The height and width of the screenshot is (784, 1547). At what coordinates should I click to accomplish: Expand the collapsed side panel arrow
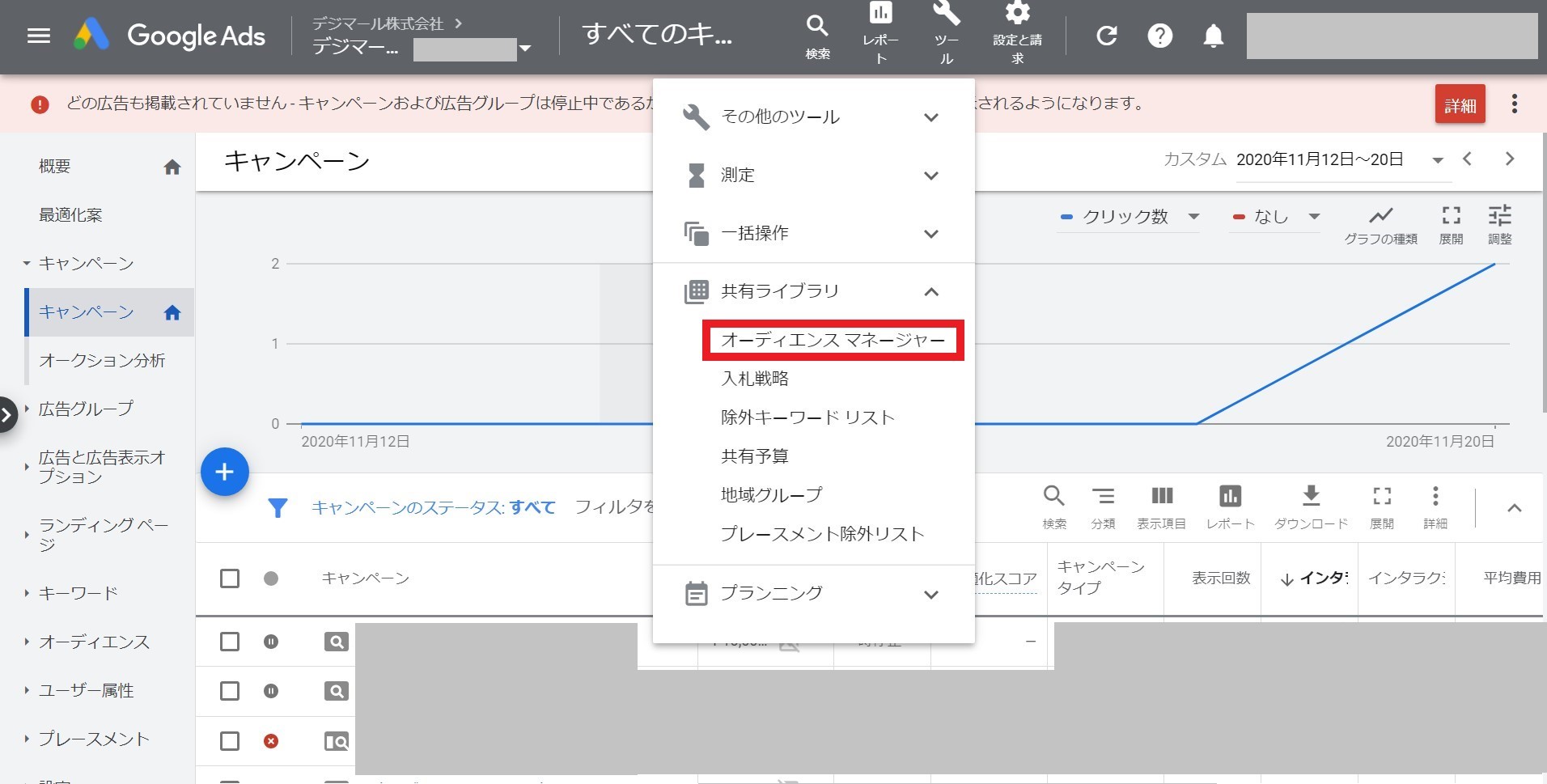tap(7, 415)
